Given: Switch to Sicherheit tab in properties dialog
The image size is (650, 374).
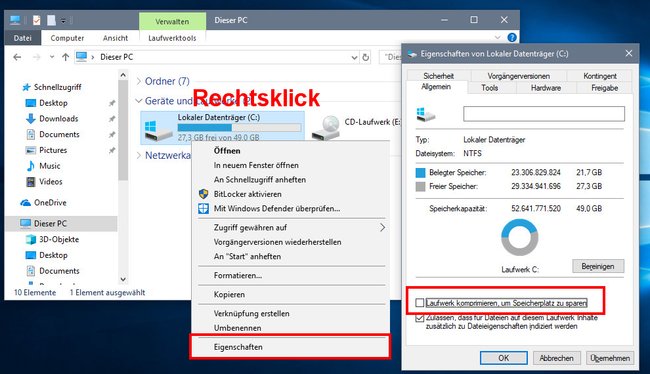Looking at the screenshot, I should [439, 75].
